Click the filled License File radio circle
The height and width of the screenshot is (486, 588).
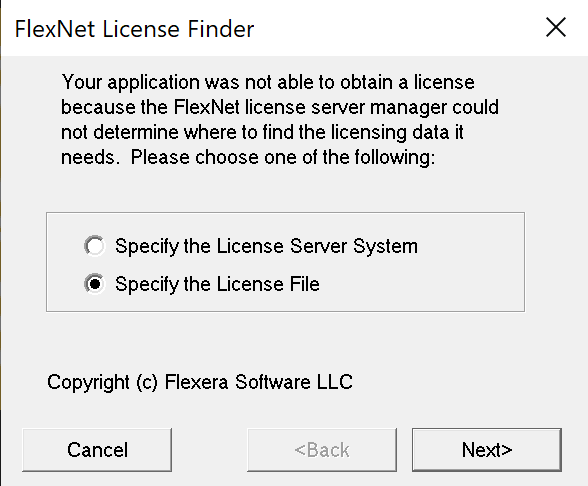point(94,284)
